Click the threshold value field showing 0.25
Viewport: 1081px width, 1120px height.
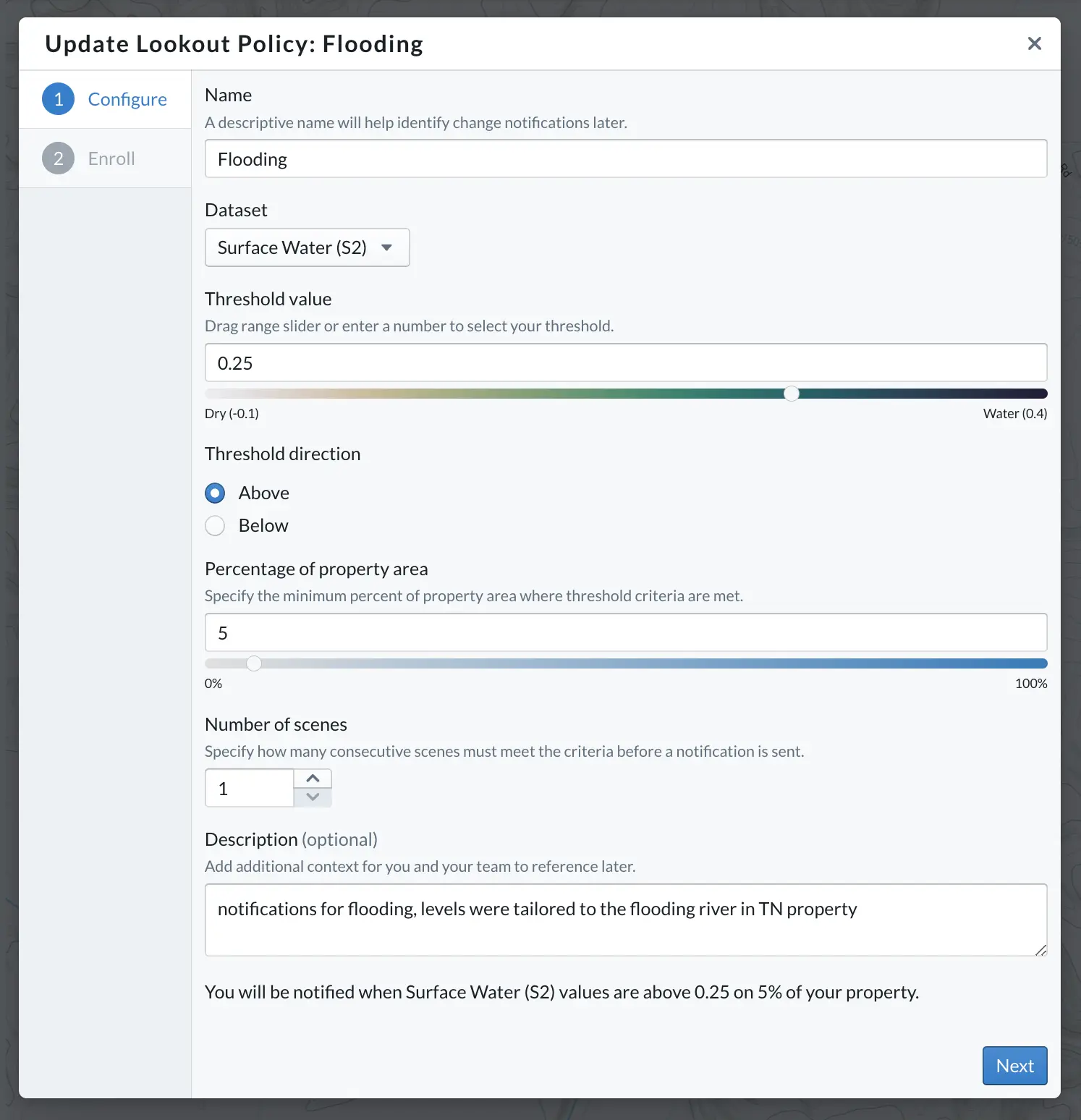(626, 363)
